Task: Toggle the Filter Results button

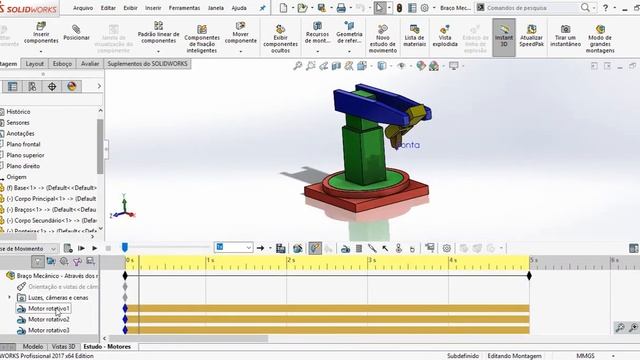Action: click(90, 261)
